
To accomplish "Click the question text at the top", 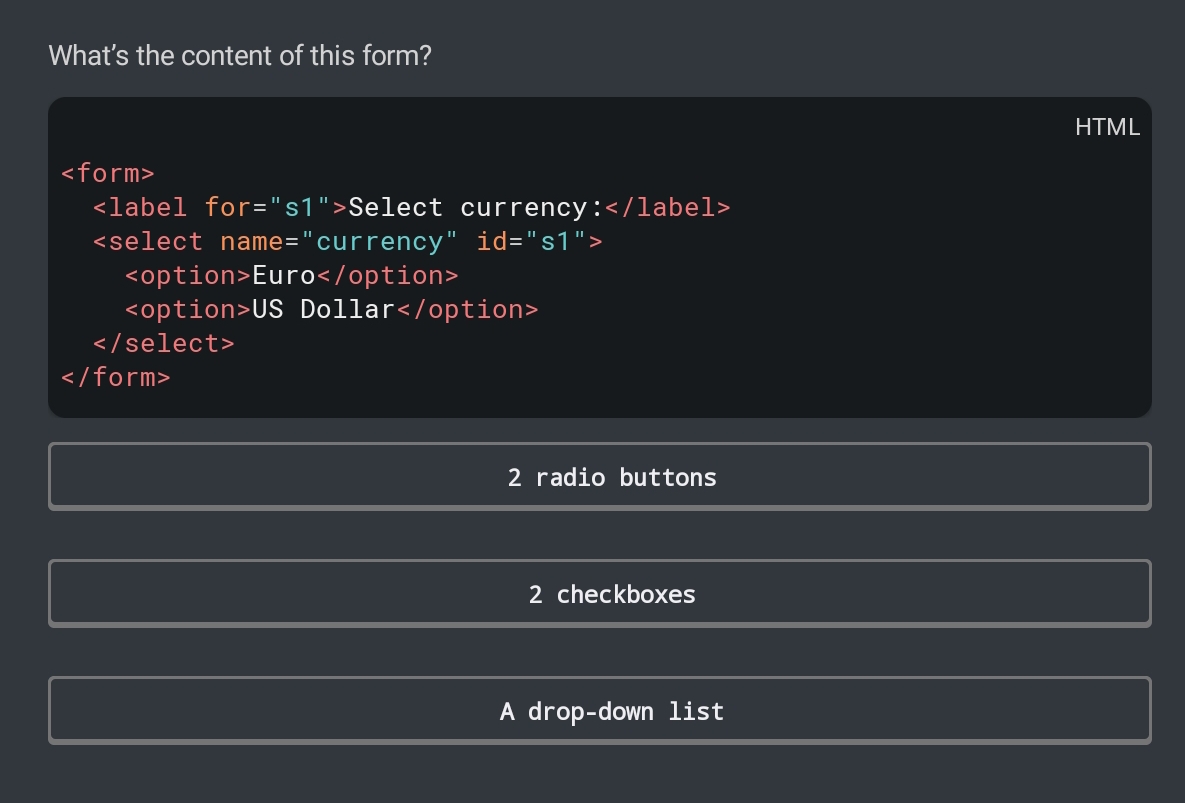I will click(x=240, y=56).
